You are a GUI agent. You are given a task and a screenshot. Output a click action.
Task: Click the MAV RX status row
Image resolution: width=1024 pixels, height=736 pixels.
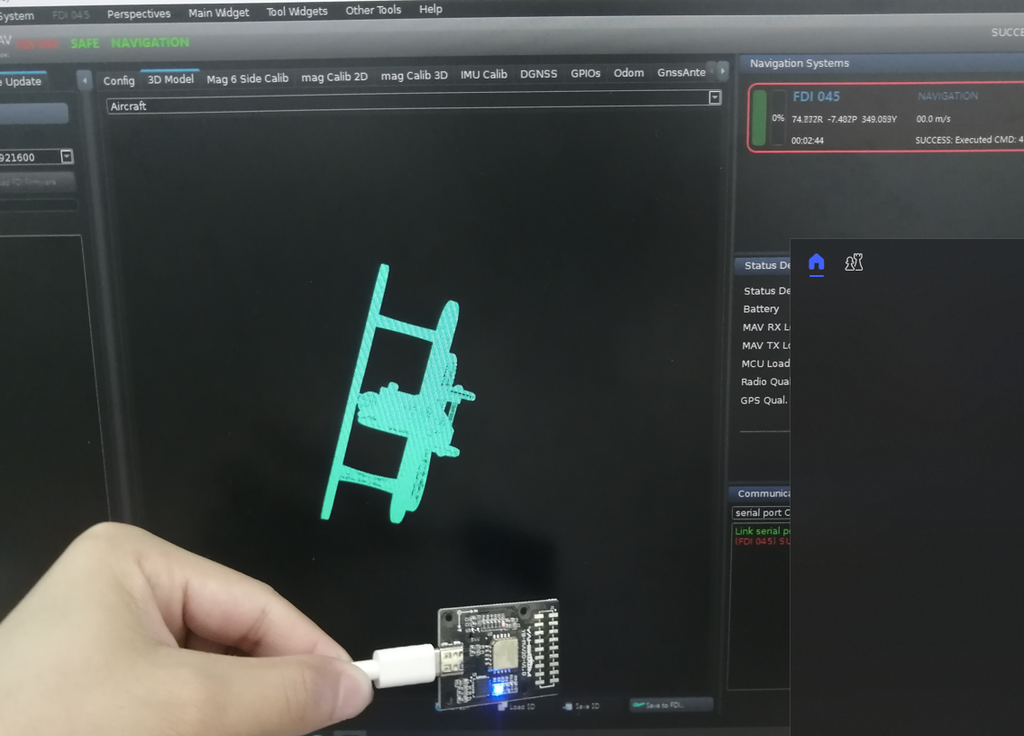click(765, 327)
